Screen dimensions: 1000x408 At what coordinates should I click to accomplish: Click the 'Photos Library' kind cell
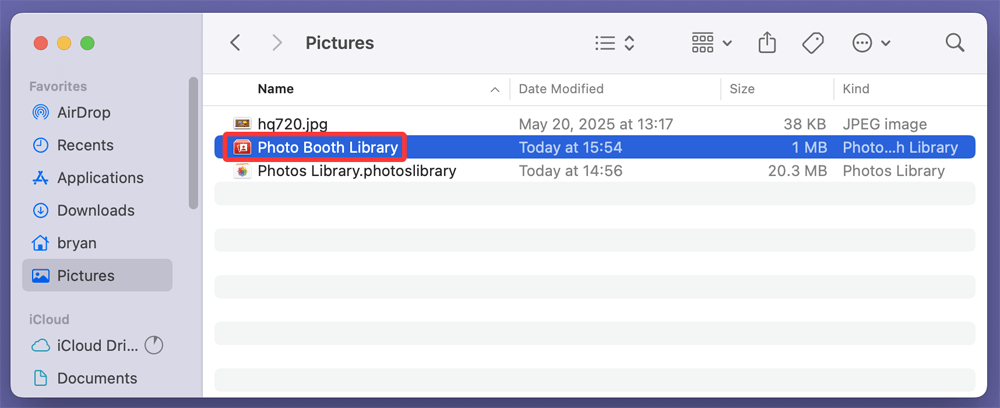893,171
